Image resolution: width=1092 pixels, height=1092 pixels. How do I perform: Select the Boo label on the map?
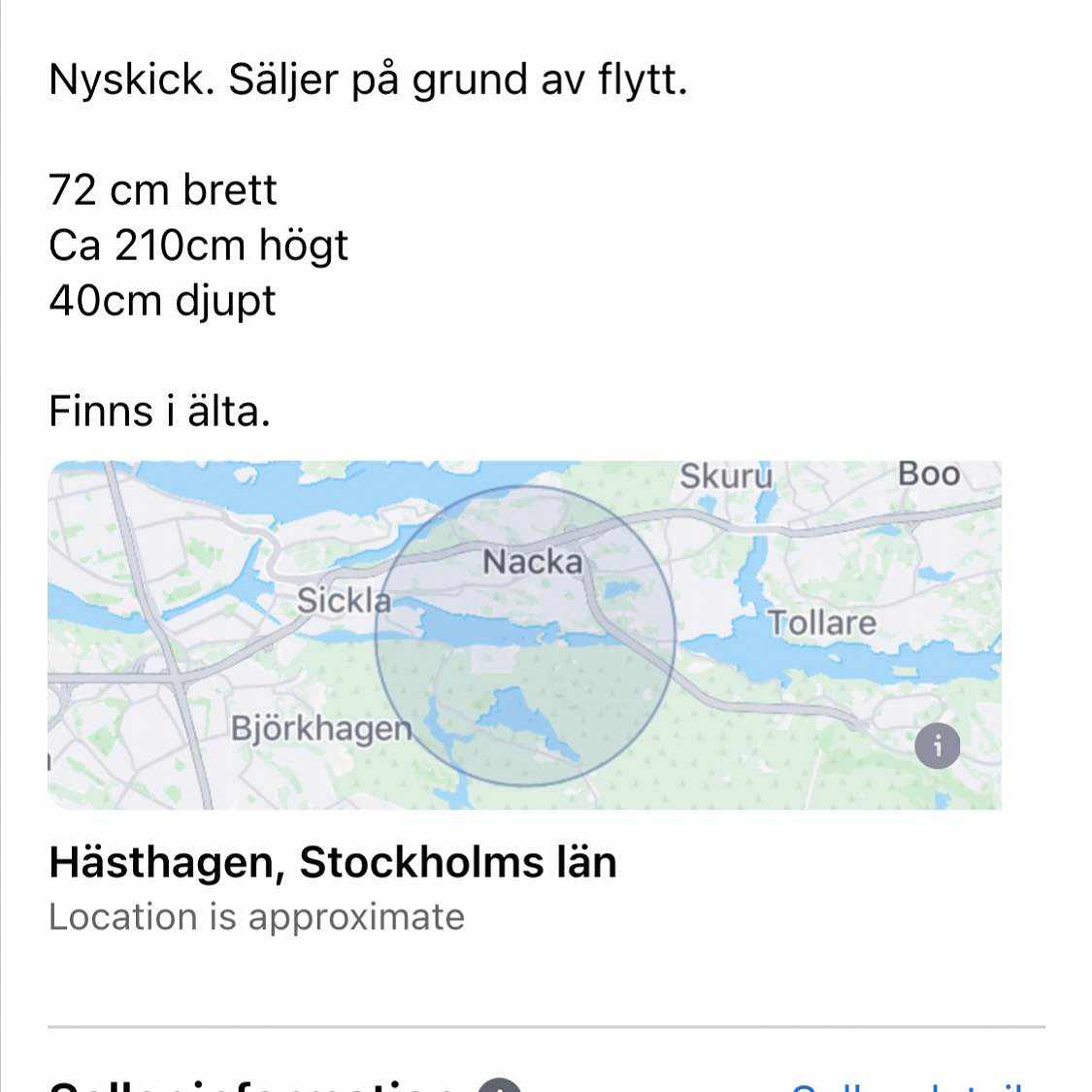[929, 475]
